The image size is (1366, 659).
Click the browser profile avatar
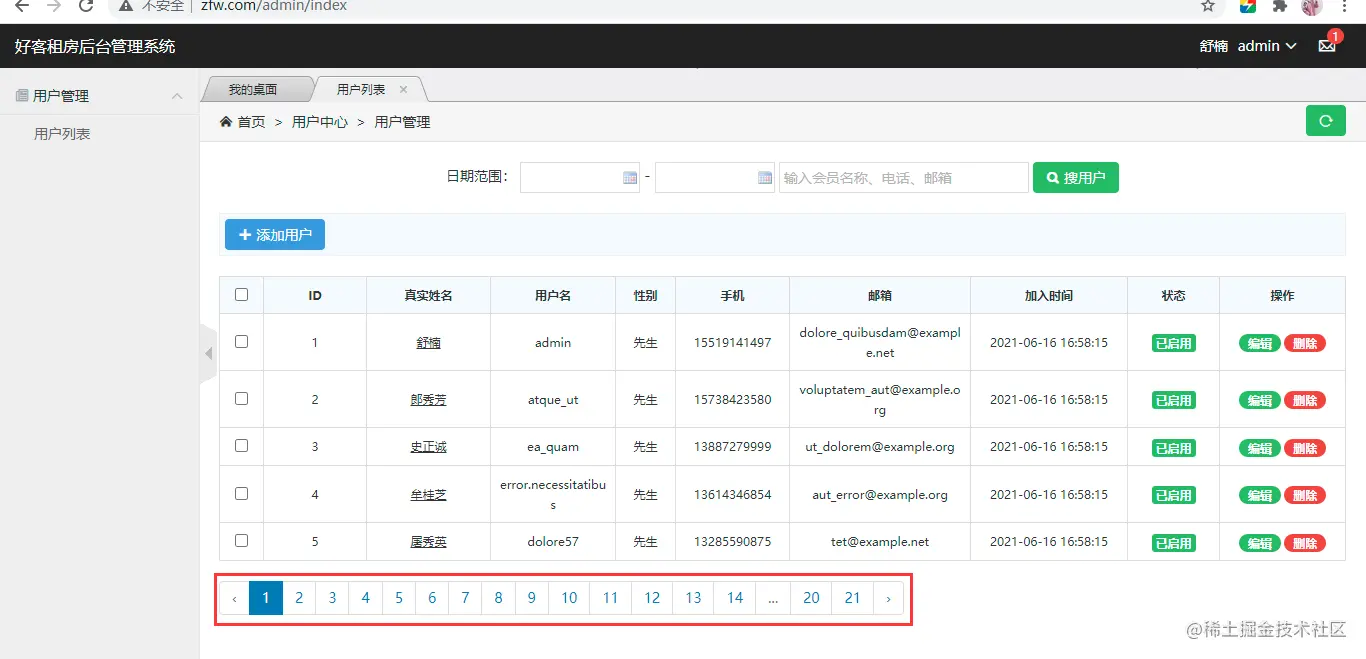(x=1312, y=6)
